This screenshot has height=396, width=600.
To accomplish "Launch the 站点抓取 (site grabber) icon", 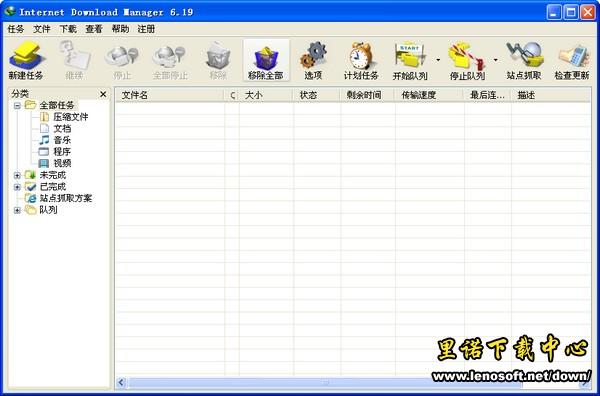I will (x=524, y=60).
